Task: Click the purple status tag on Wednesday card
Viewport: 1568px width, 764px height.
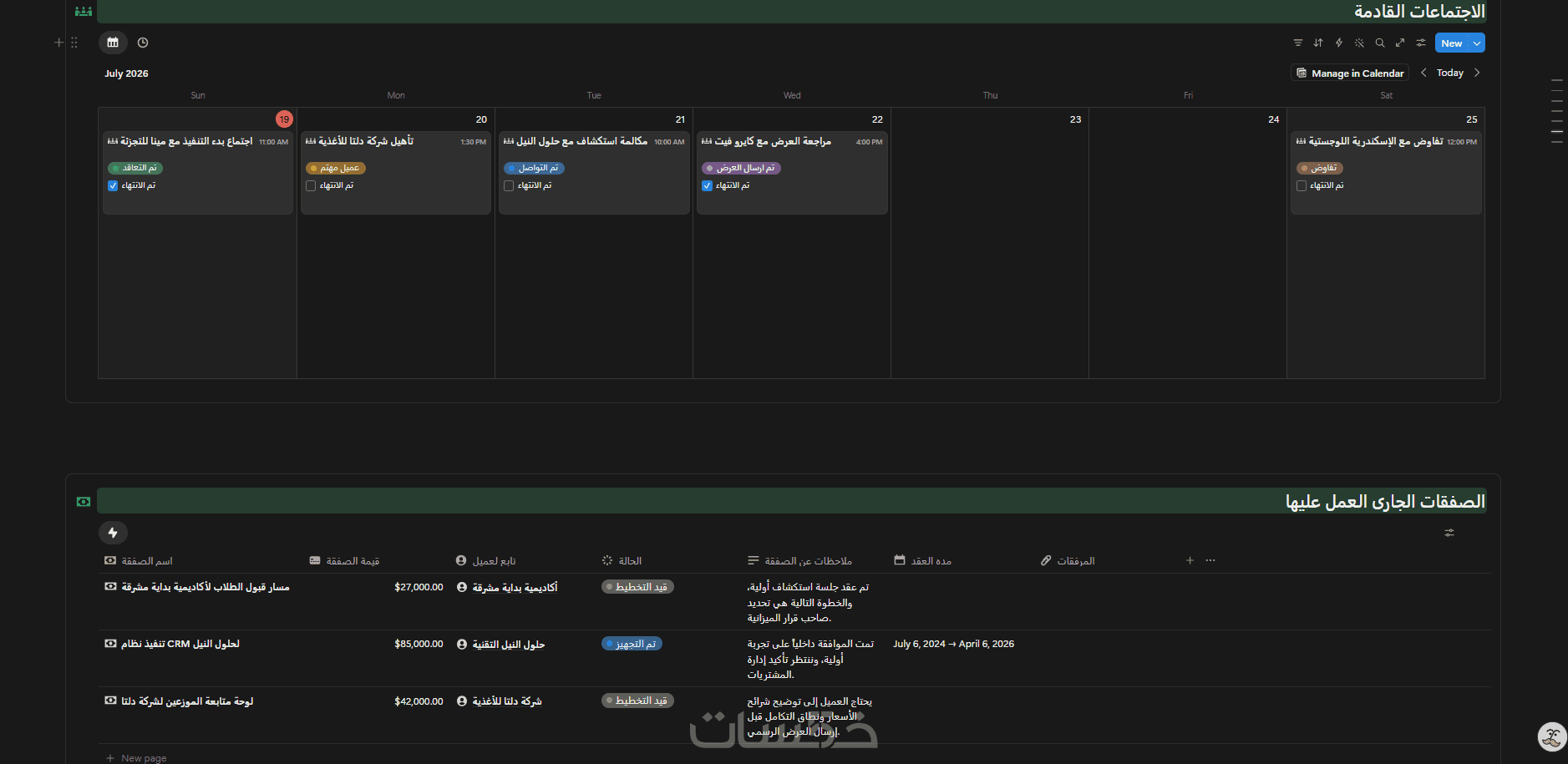Action: click(742, 168)
